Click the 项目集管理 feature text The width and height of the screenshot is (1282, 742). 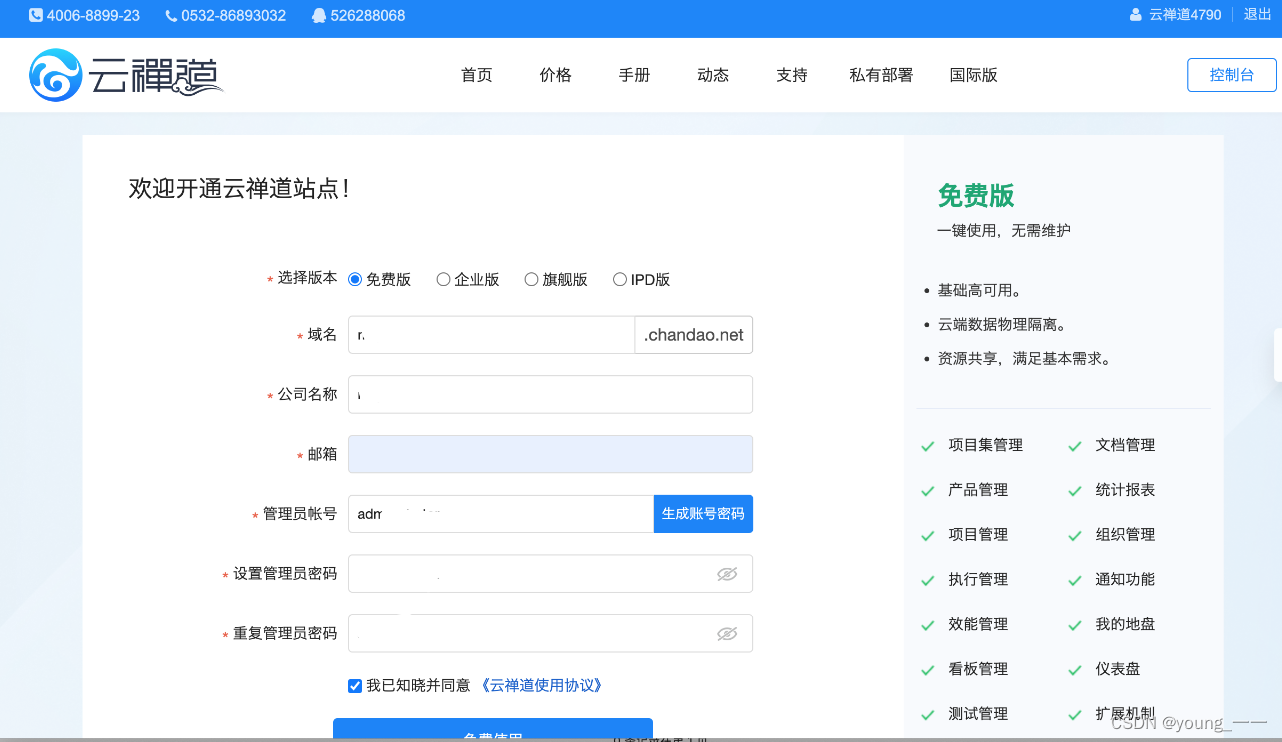(985, 445)
